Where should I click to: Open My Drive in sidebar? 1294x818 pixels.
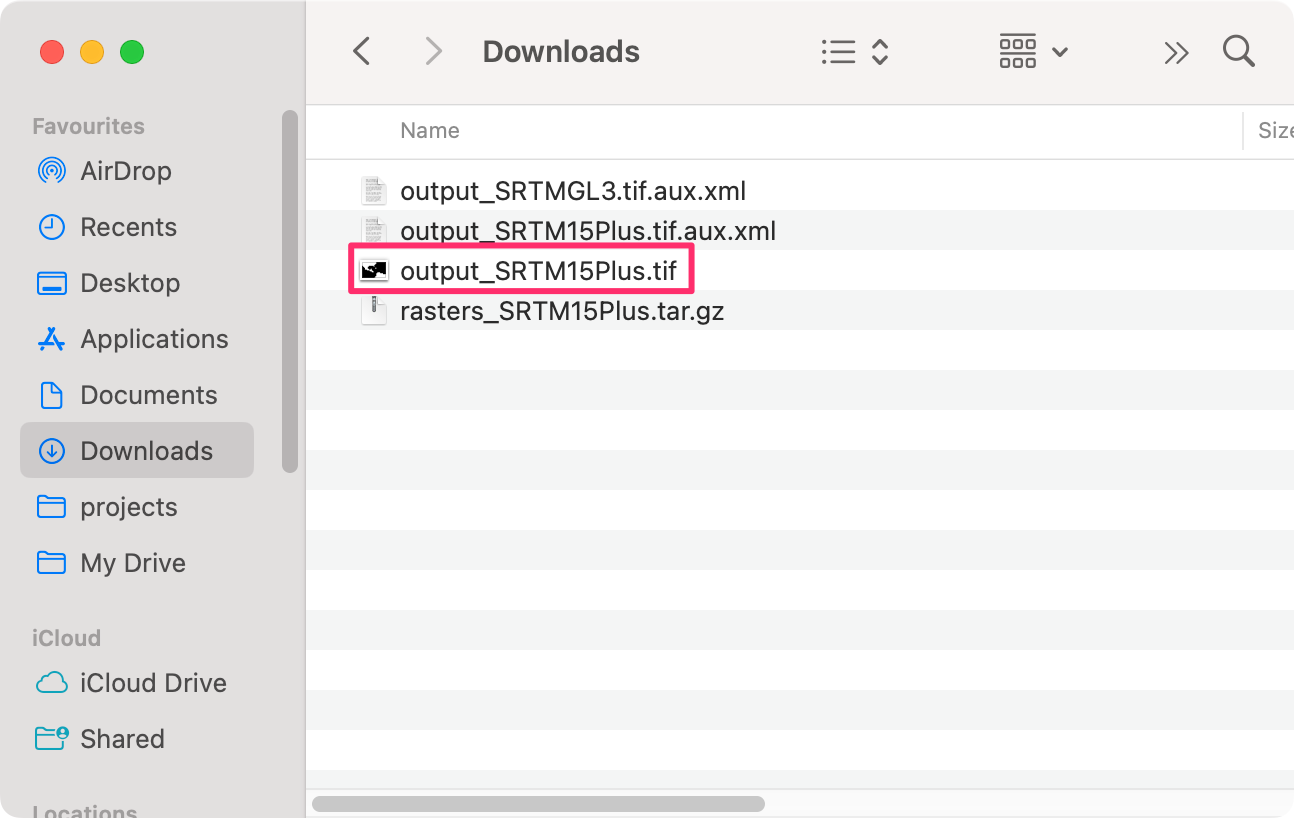coord(132,563)
